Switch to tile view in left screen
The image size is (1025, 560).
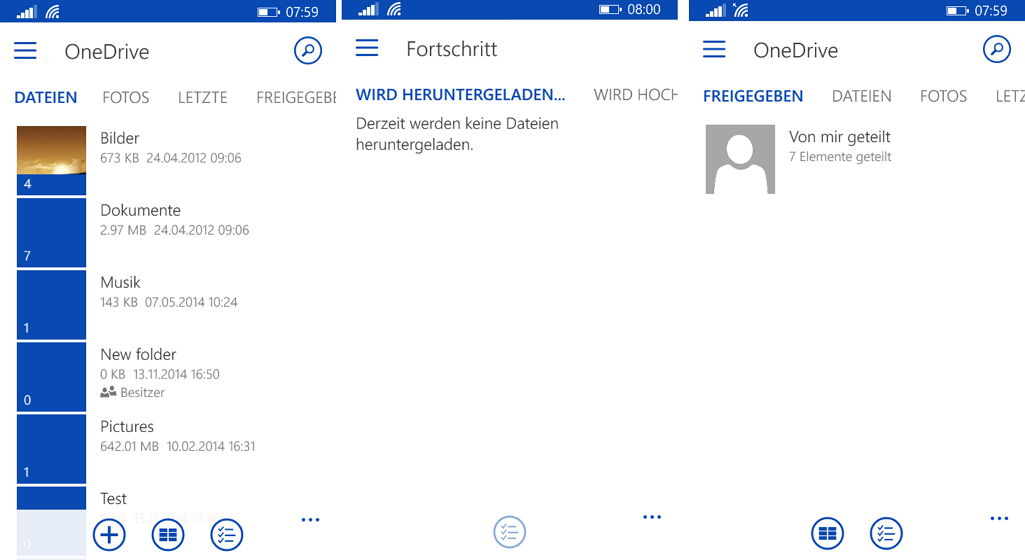pyautogui.click(x=168, y=535)
